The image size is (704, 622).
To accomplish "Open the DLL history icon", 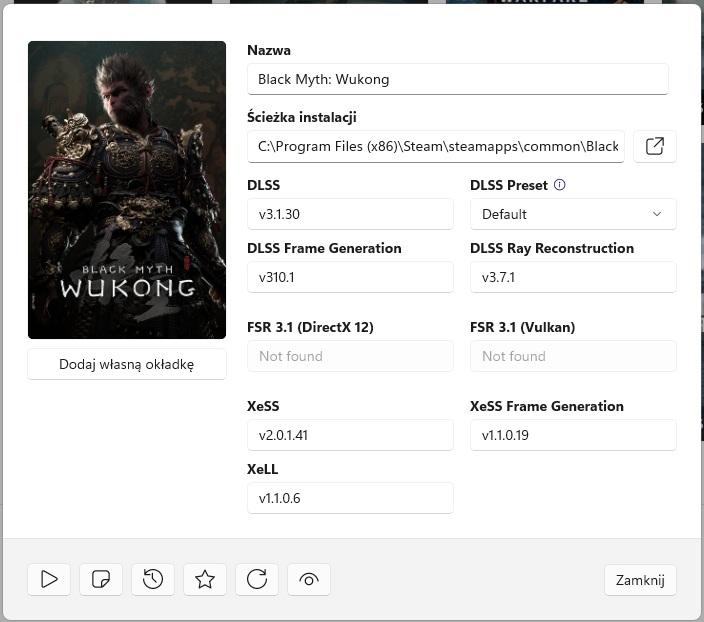I will (153, 579).
